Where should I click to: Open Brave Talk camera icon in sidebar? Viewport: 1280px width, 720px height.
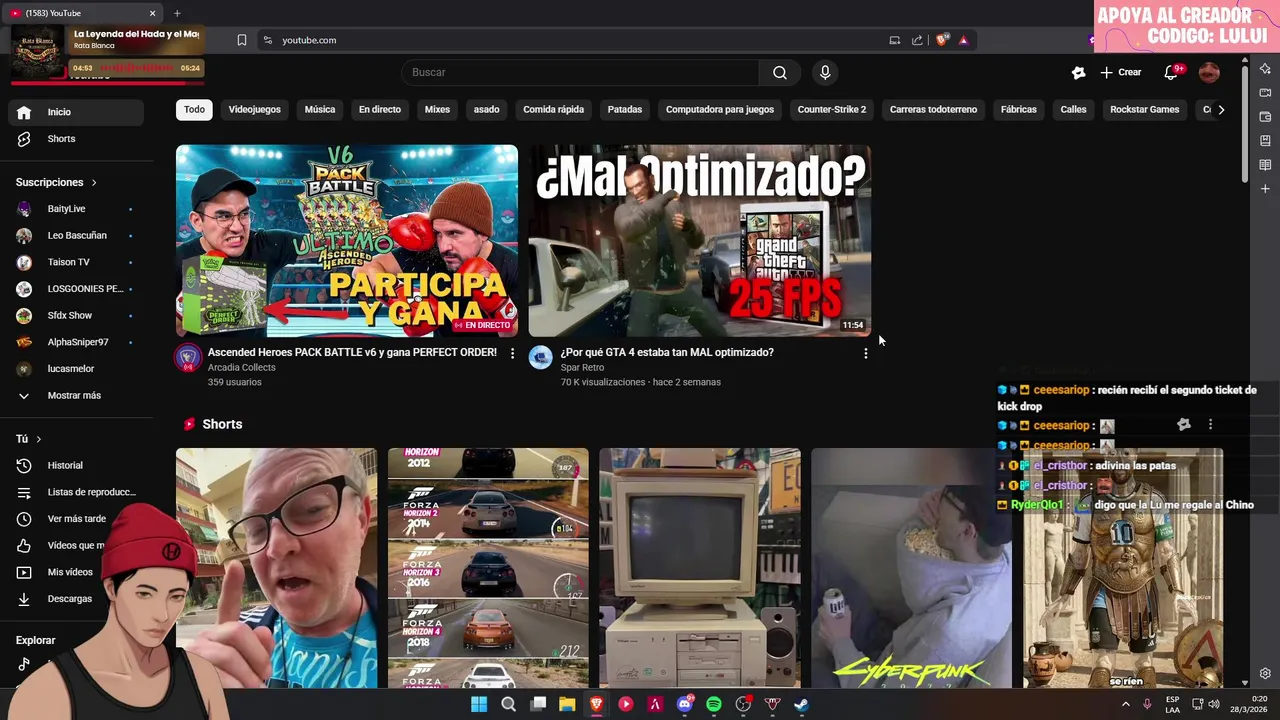point(1265,93)
